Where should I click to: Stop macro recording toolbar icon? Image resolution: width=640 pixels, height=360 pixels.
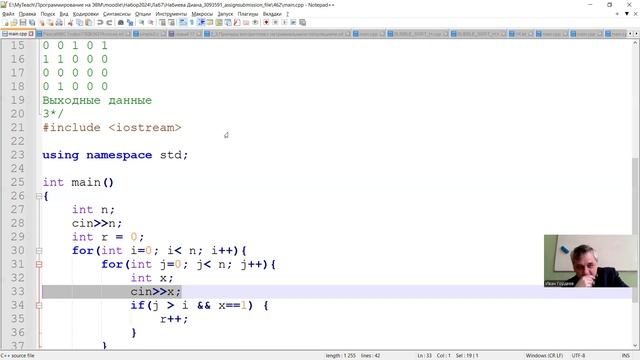pyautogui.click(x=275, y=22)
